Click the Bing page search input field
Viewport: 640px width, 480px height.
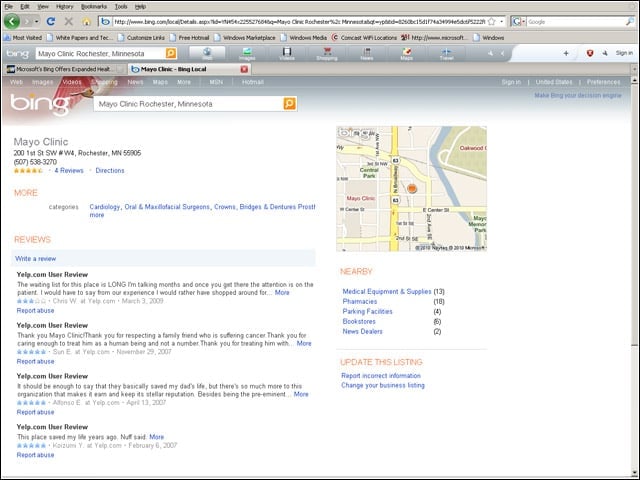click(189, 104)
